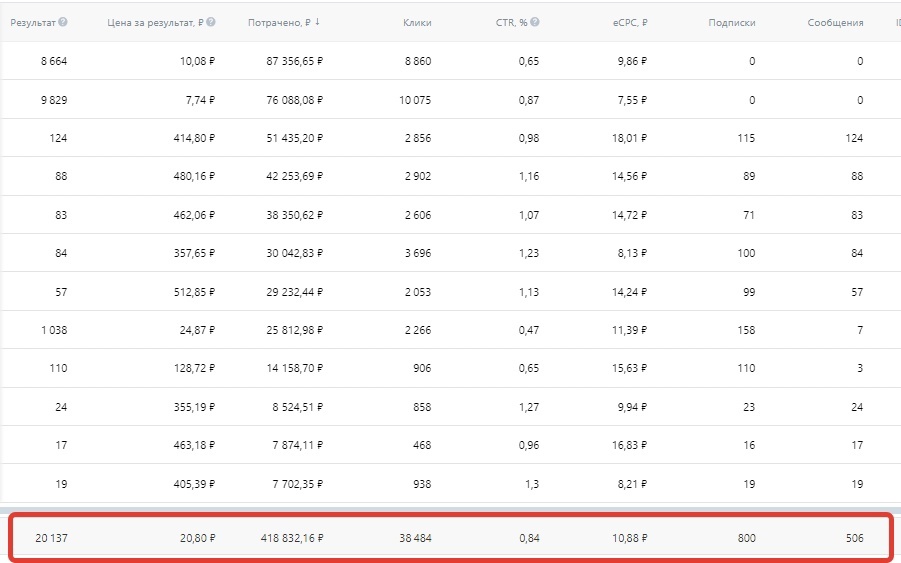Select the CTR value 1,27
Viewport: 901px width, 563px height.
tap(529, 407)
